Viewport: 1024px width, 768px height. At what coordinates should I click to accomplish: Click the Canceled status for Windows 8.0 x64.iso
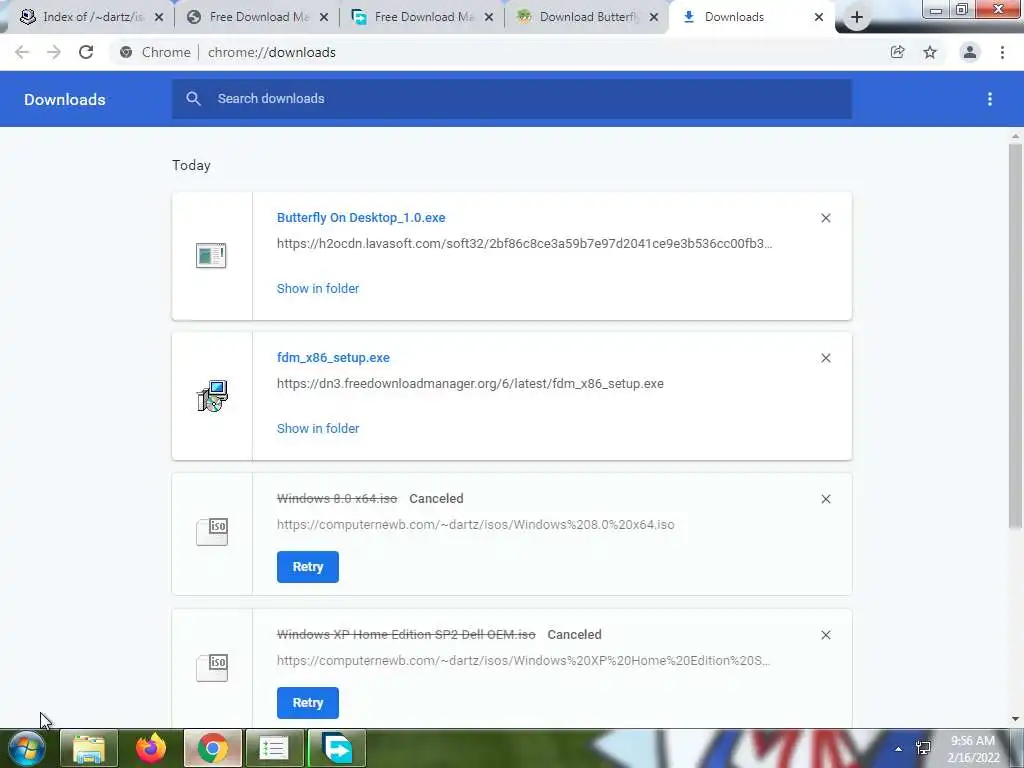click(436, 498)
